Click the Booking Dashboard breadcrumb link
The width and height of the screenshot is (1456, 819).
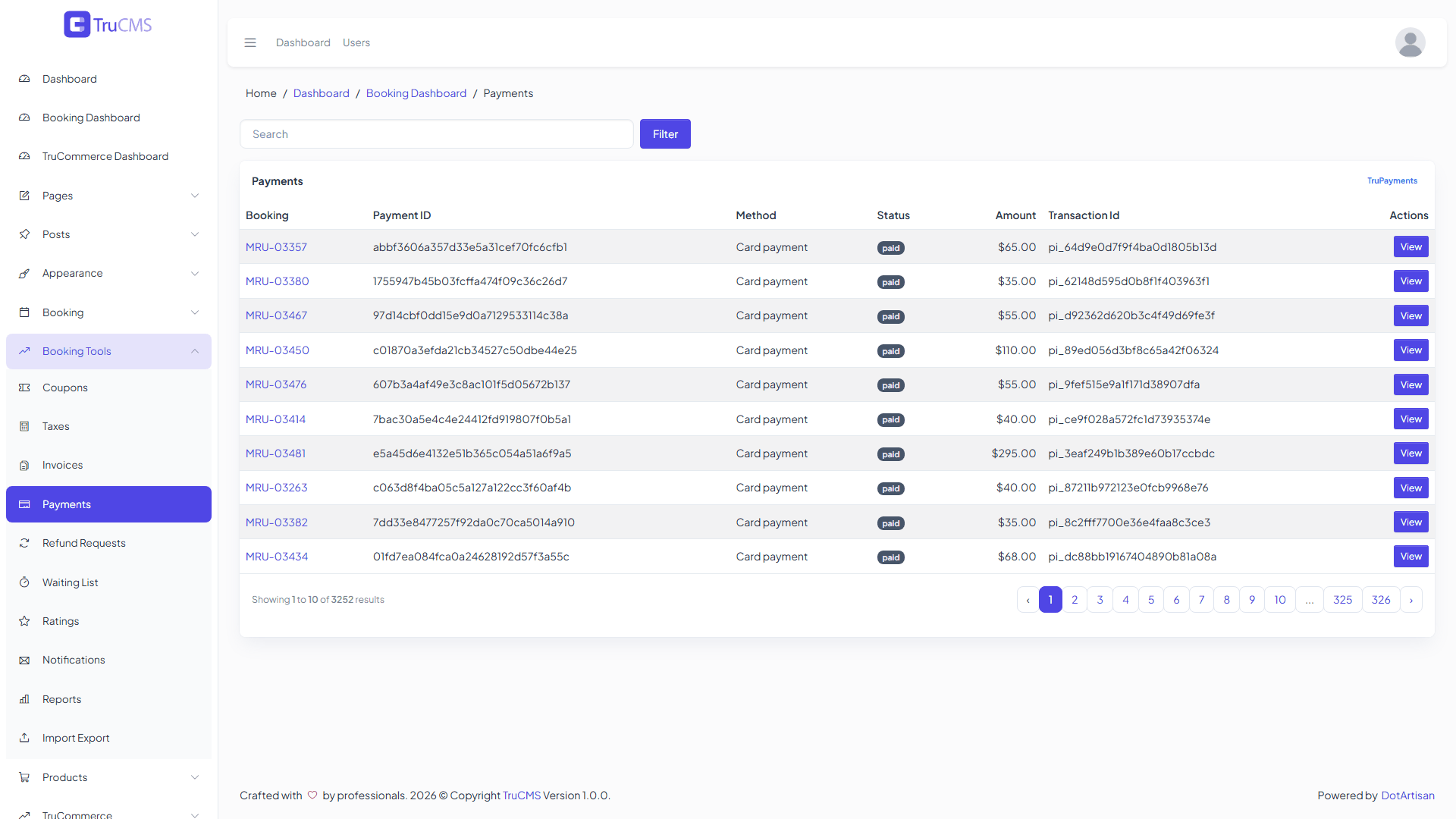(x=416, y=93)
